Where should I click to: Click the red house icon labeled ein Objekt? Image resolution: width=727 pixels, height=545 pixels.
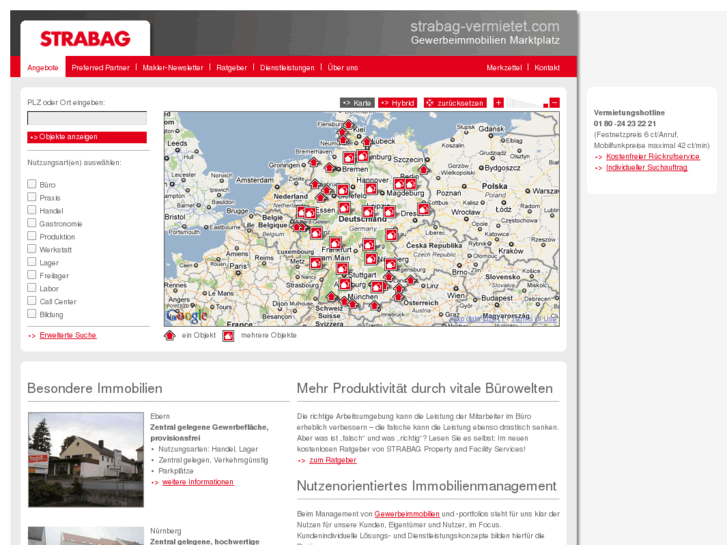click(x=170, y=335)
